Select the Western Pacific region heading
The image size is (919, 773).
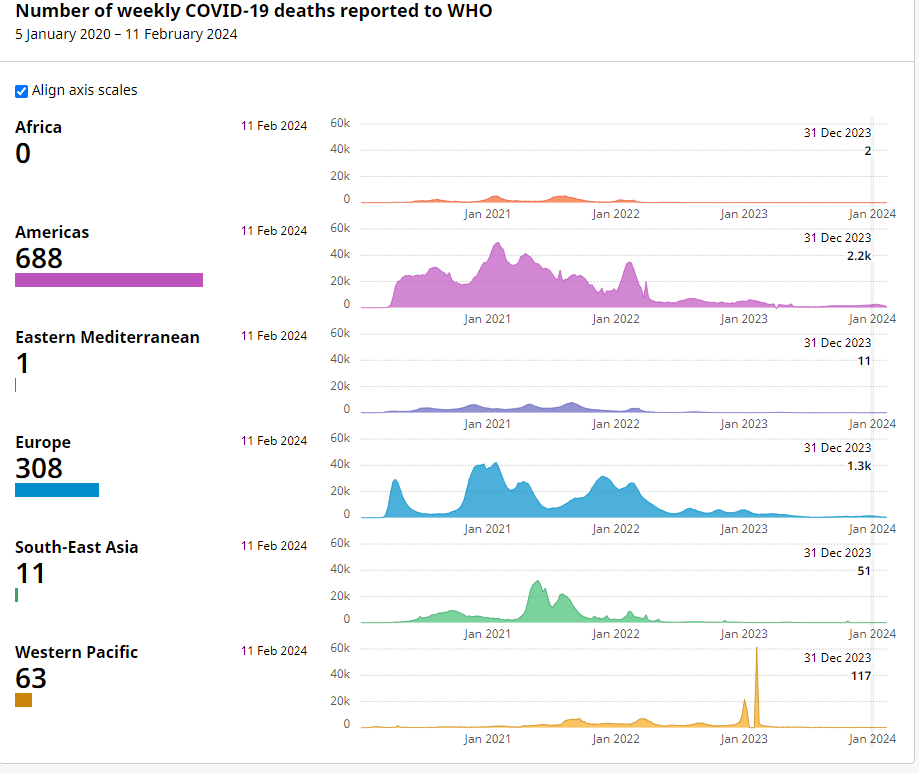tap(77, 652)
